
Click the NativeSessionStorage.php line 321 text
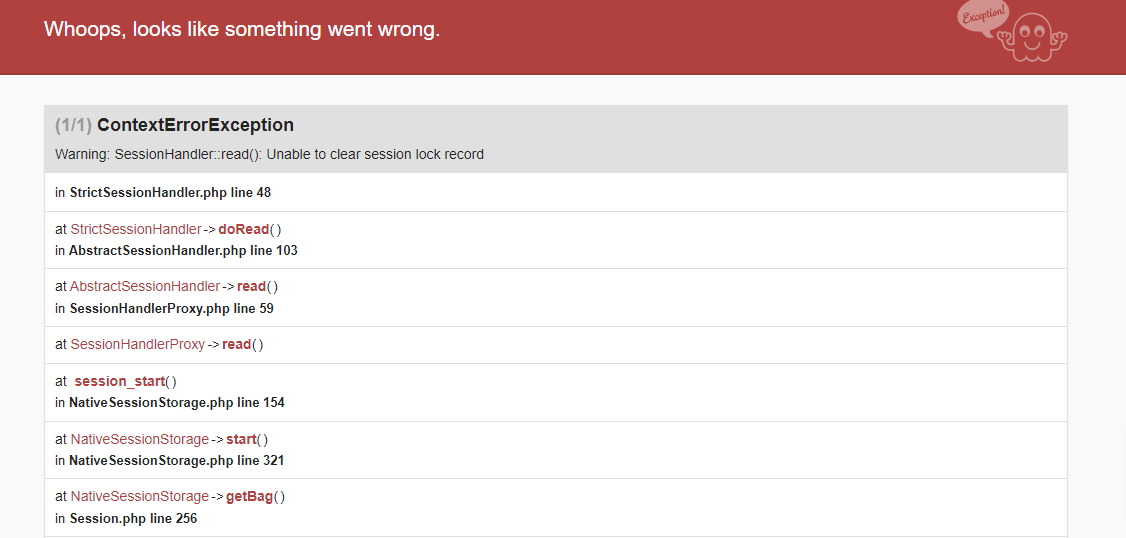tap(176, 460)
